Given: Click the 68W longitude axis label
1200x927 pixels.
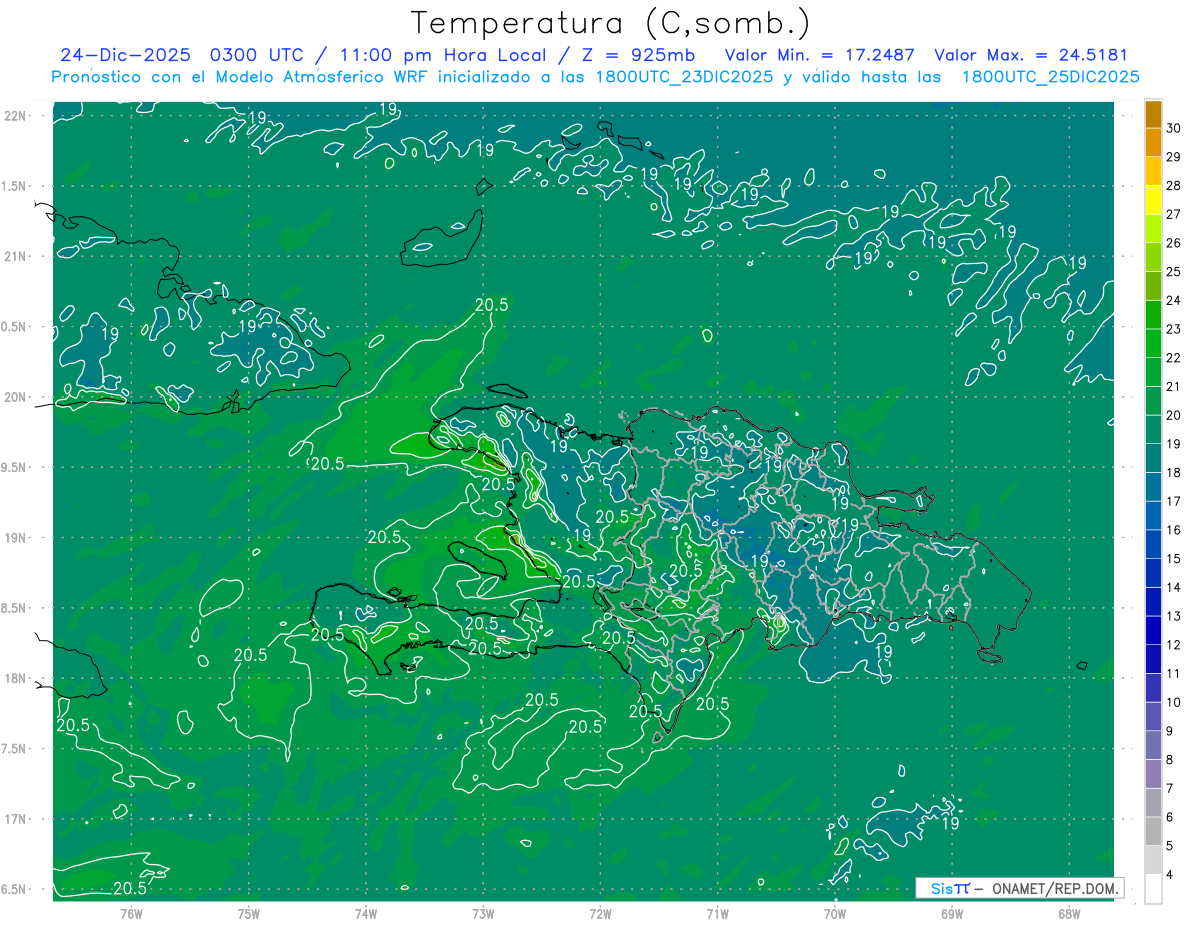Looking at the screenshot, I should pos(1069,913).
